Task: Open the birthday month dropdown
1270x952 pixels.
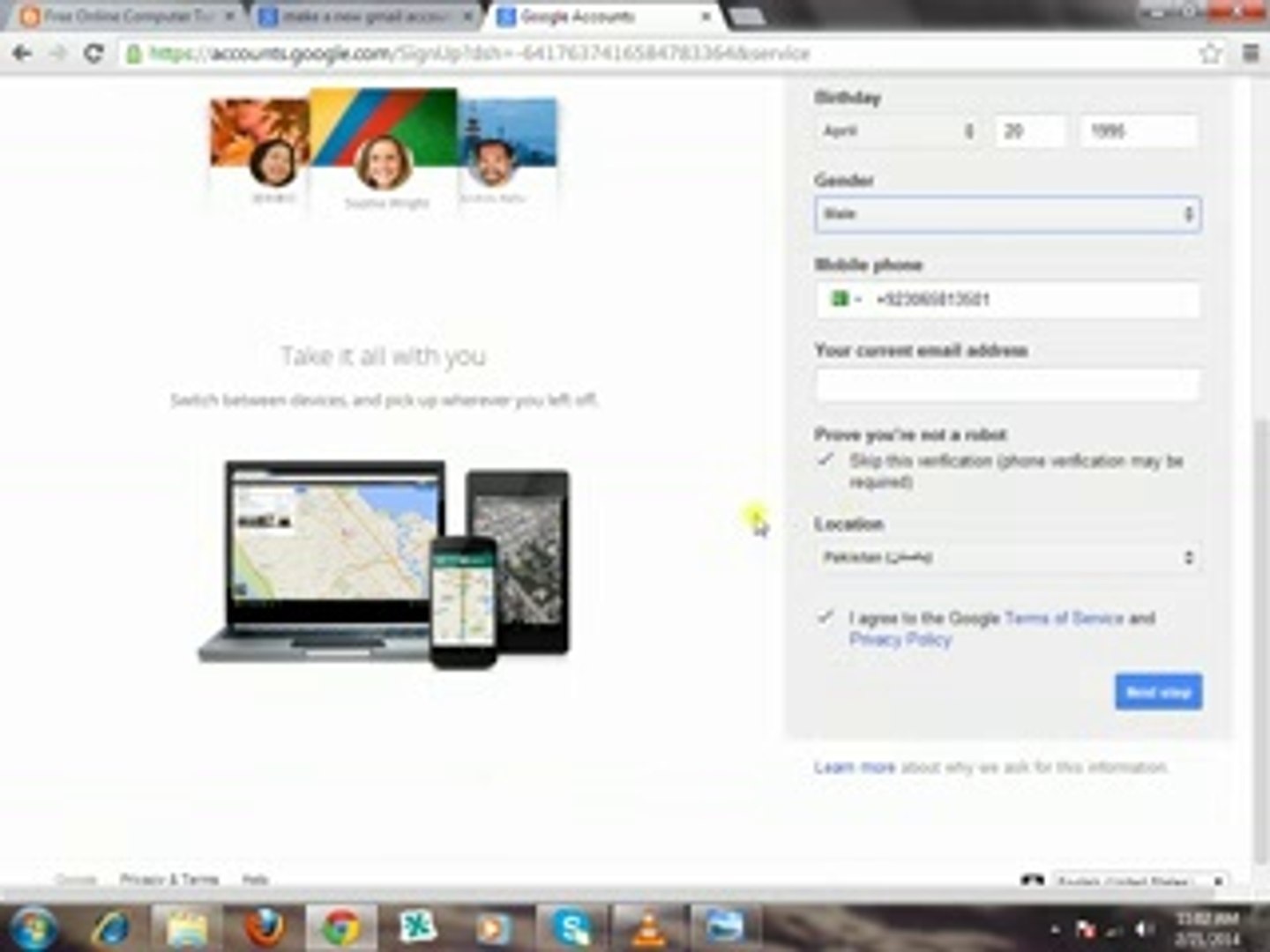Action: 897,131
